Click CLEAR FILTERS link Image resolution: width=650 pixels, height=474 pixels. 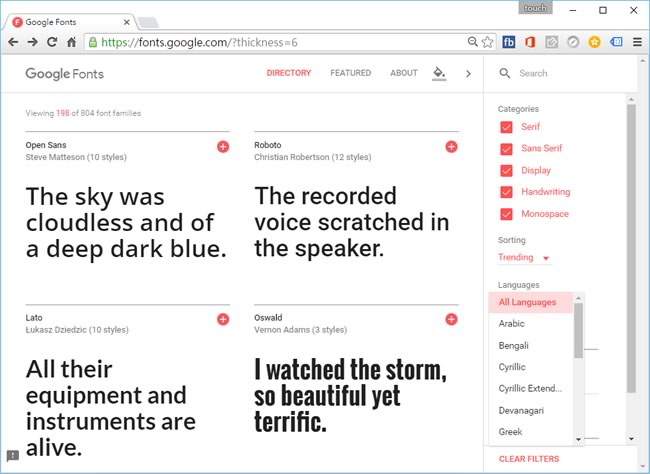[529, 459]
